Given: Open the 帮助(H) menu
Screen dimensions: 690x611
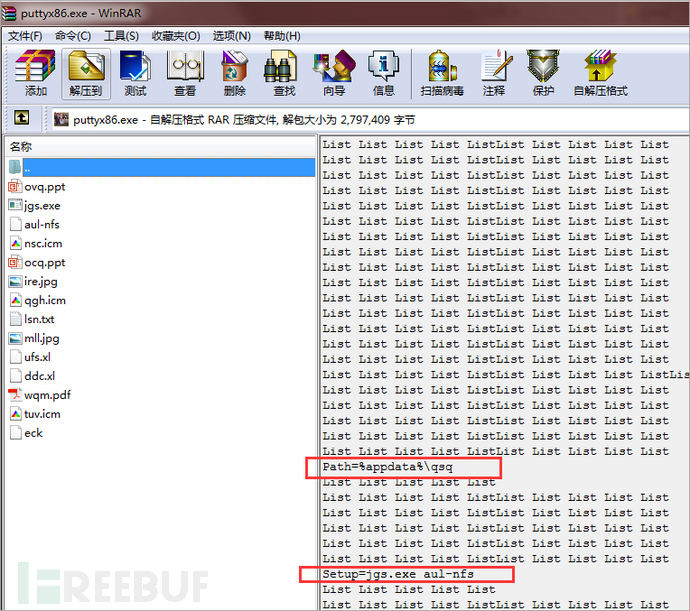Looking at the screenshot, I should (x=282, y=36).
